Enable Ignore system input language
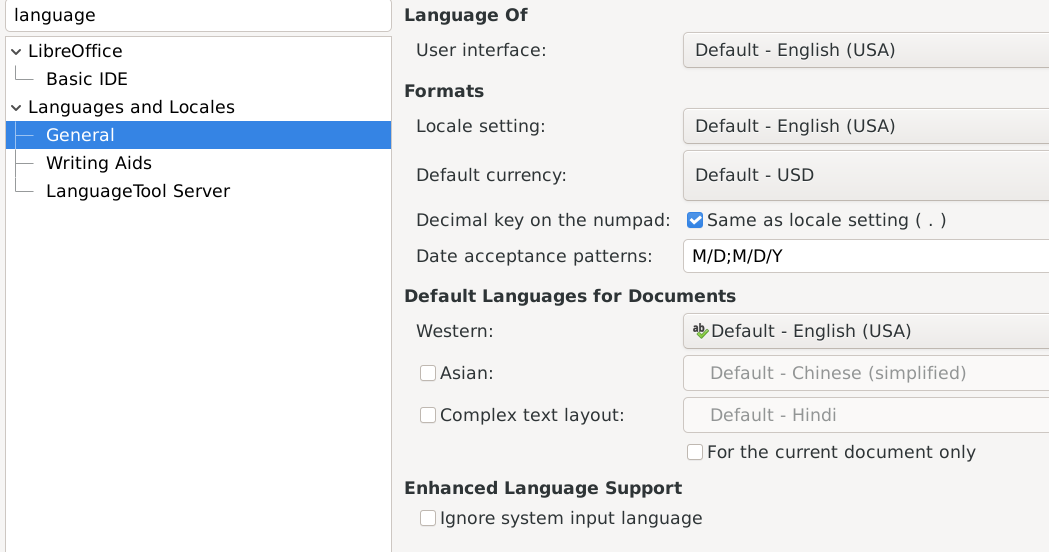1049x552 pixels. pos(428,518)
